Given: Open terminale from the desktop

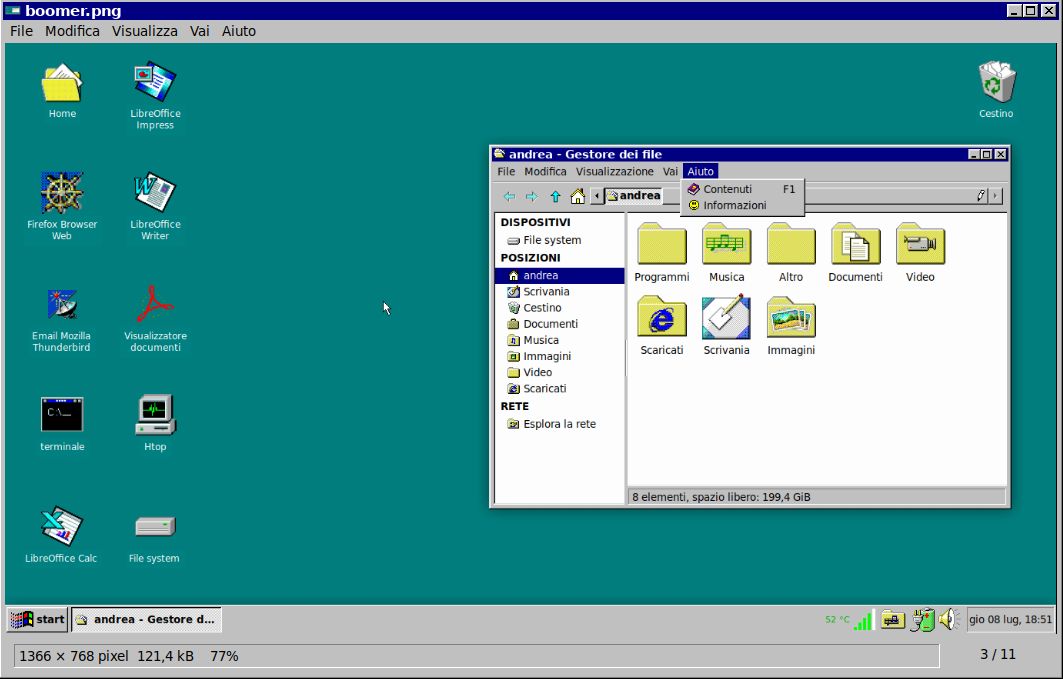Looking at the screenshot, I should tap(61, 415).
